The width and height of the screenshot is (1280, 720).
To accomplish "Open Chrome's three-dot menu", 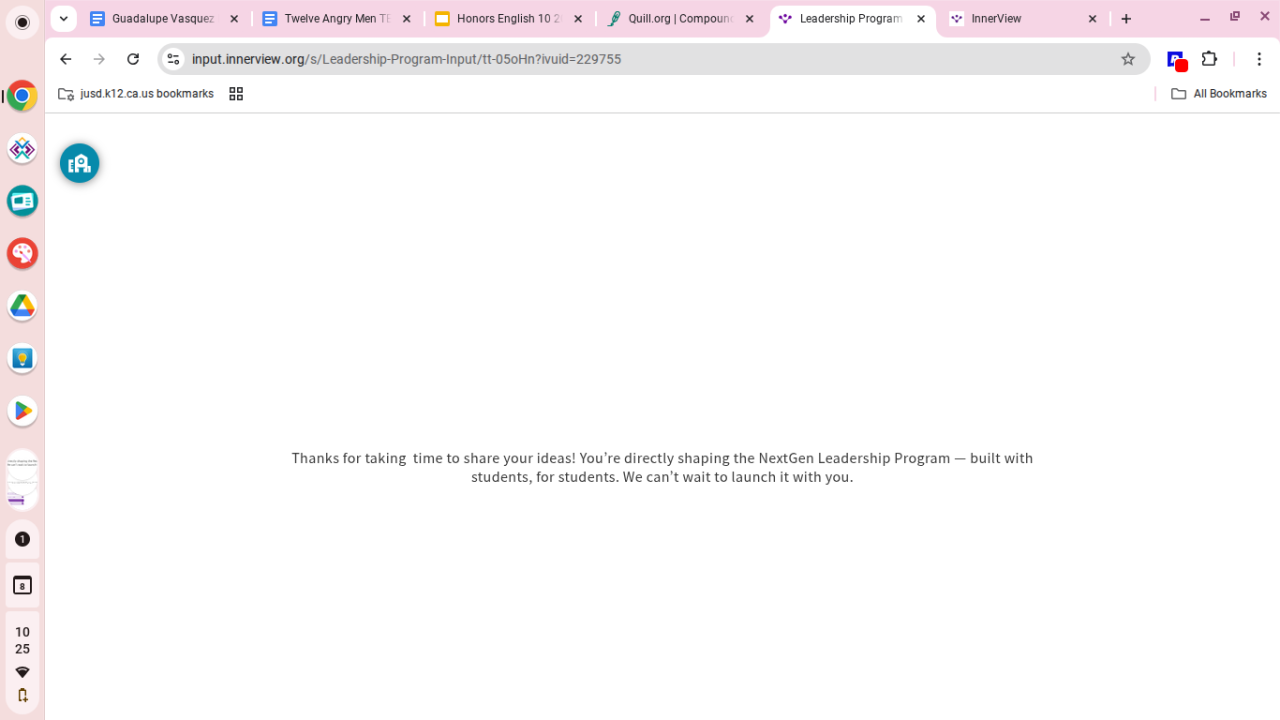I will tap(1259, 59).
